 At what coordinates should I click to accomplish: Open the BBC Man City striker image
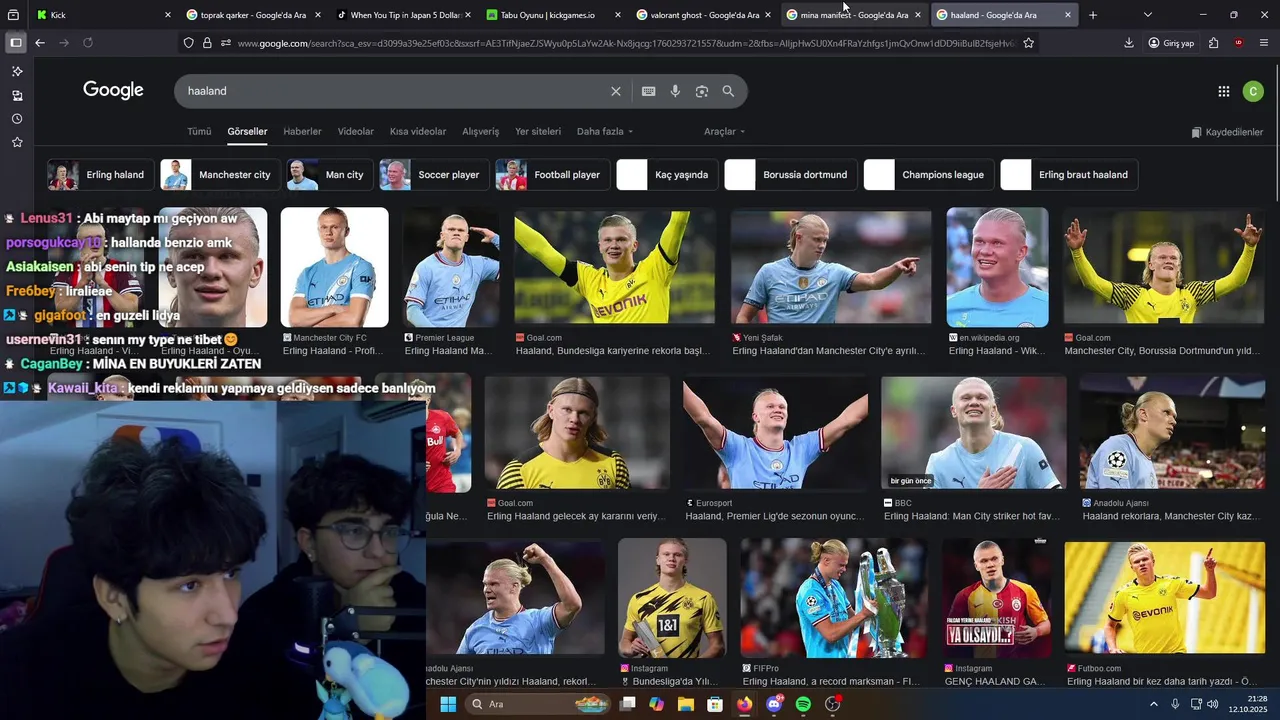973,432
